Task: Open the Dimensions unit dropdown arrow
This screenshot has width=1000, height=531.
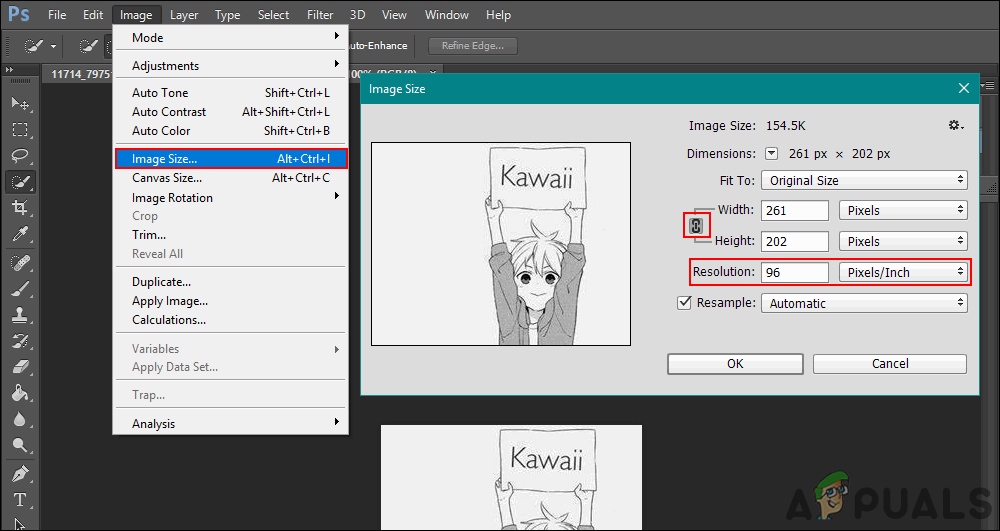Action: [x=771, y=154]
